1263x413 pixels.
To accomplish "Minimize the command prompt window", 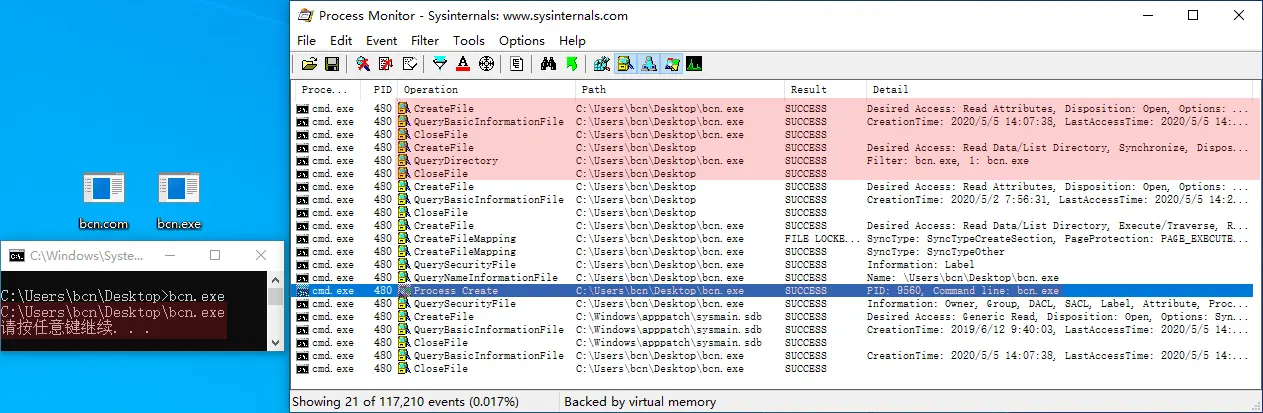I will (169, 256).
